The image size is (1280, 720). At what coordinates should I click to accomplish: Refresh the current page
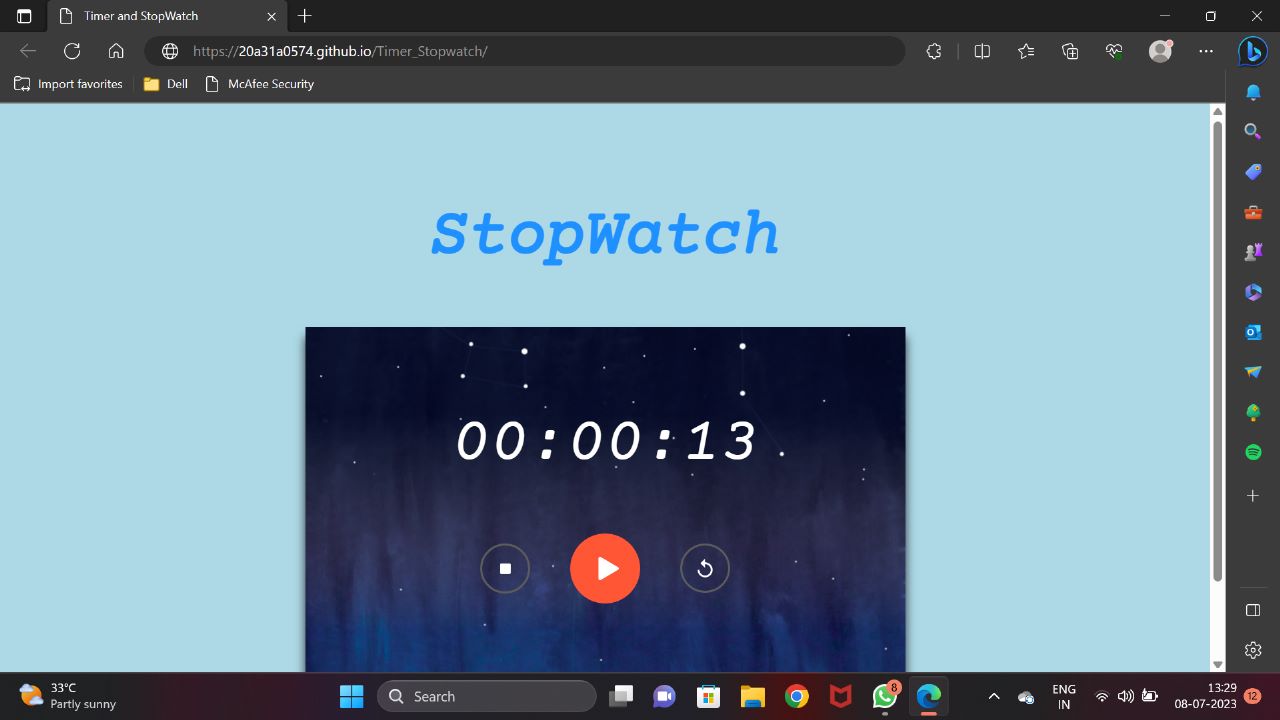tap(72, 51)
